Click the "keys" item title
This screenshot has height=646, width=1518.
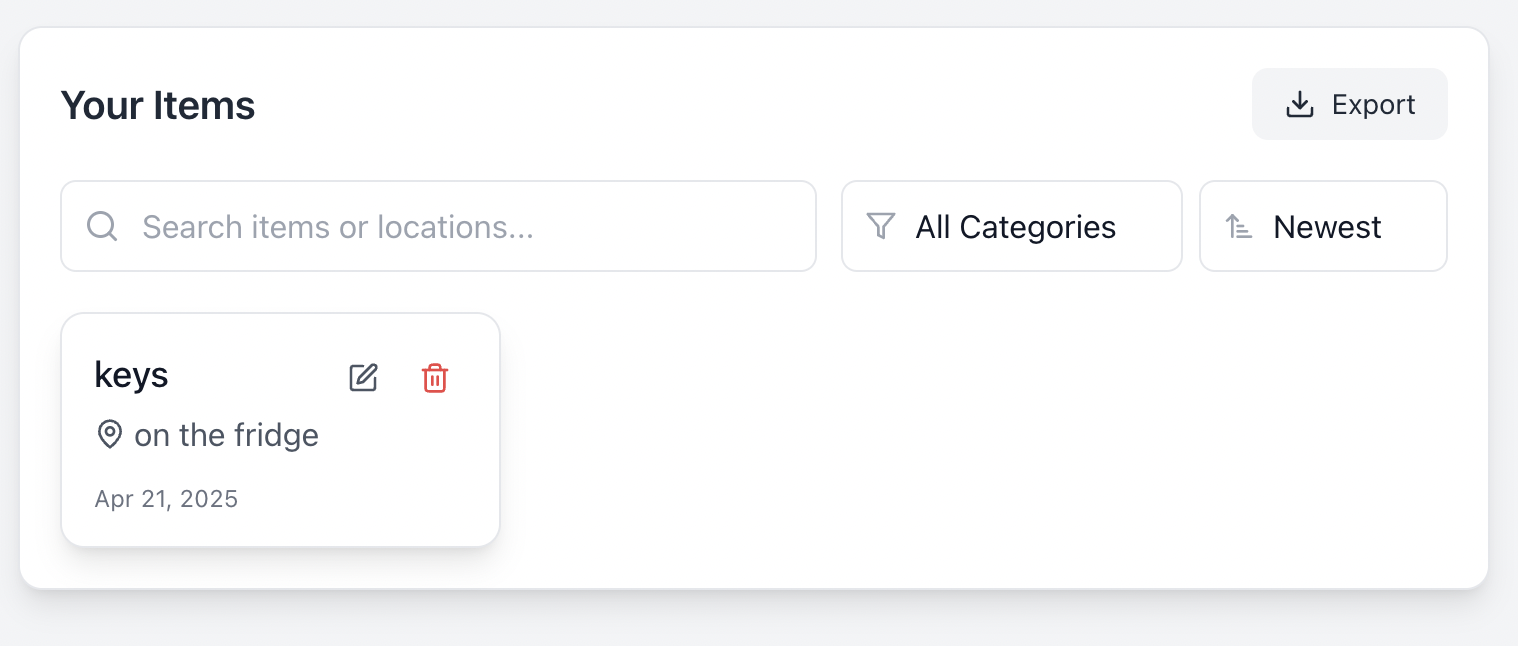131,375
